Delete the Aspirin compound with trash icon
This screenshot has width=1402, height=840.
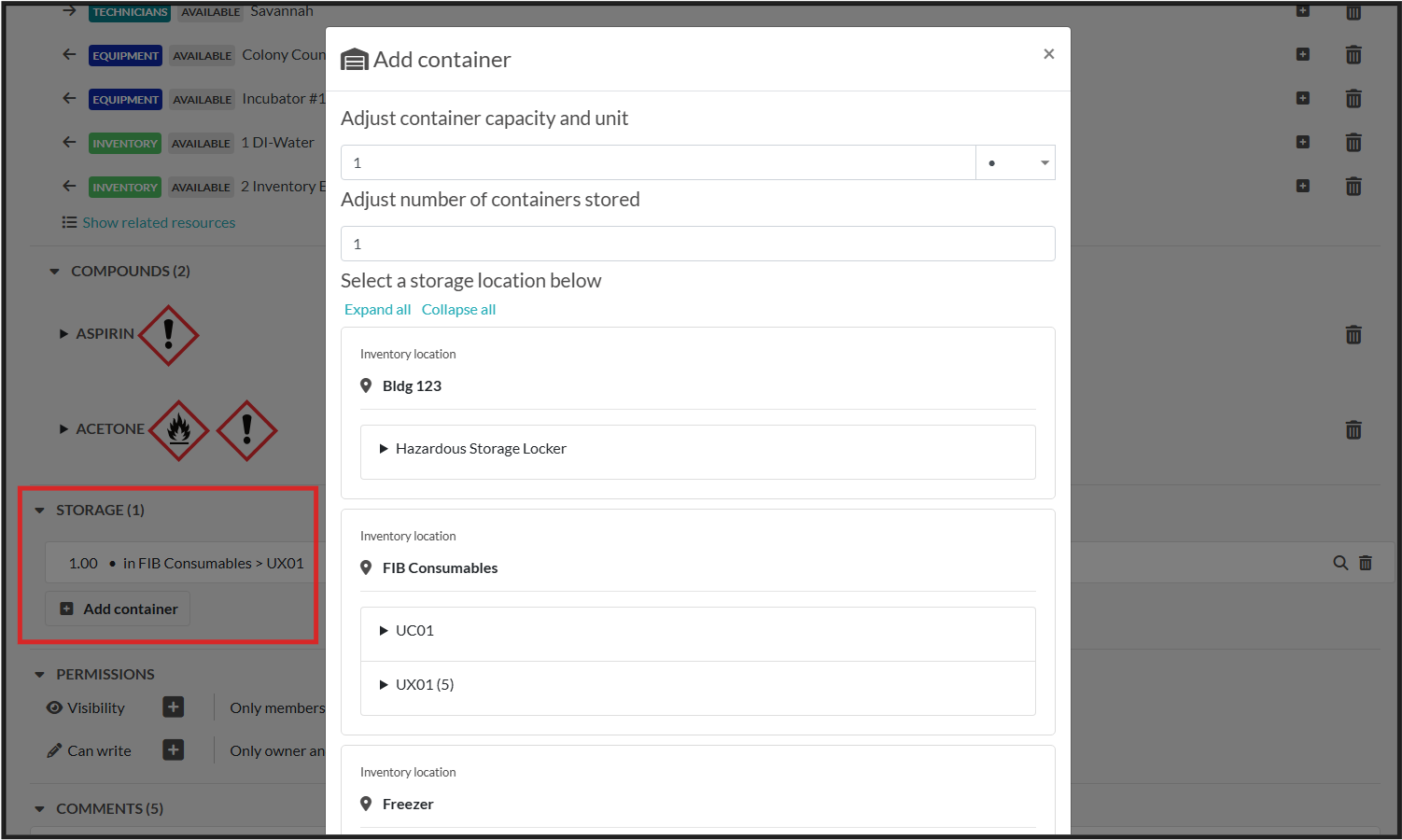coord(1353,335)
